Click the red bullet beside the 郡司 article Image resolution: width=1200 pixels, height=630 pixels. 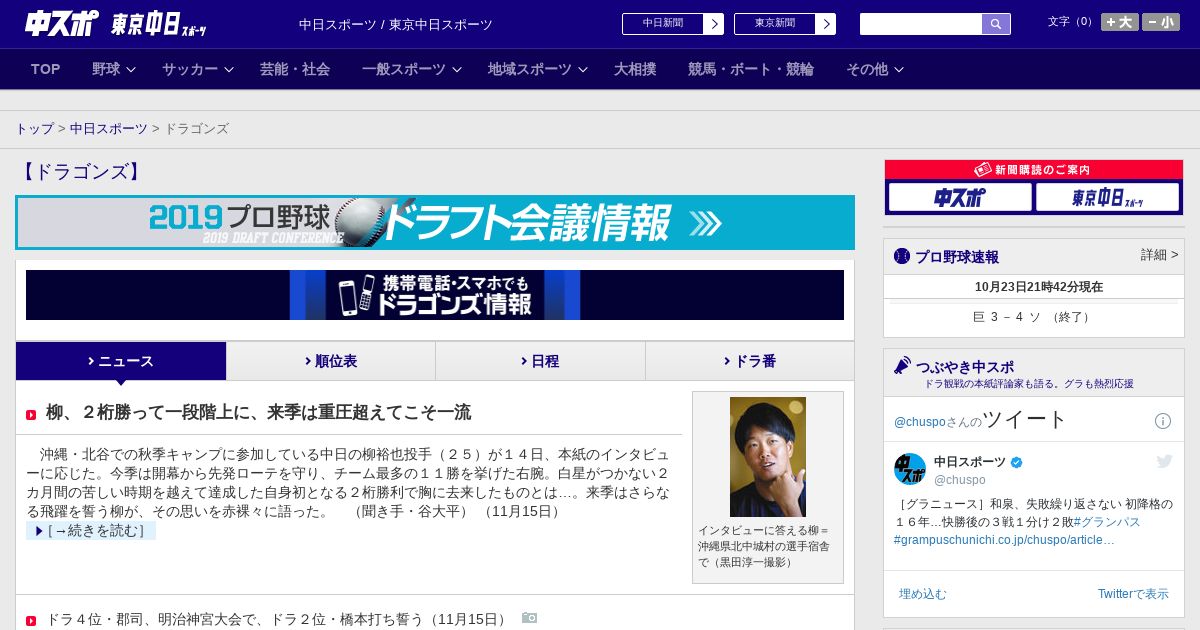[x=31, y=621]
